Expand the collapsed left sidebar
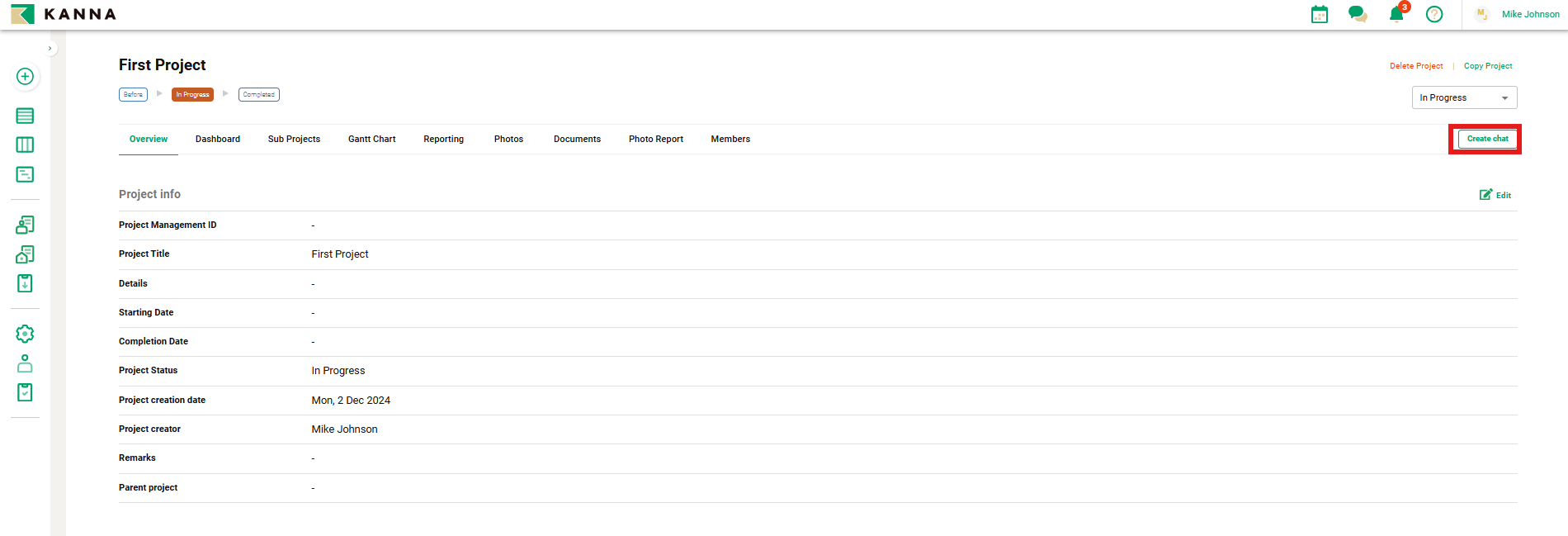The image size is (1568, 536). point(50,49)
